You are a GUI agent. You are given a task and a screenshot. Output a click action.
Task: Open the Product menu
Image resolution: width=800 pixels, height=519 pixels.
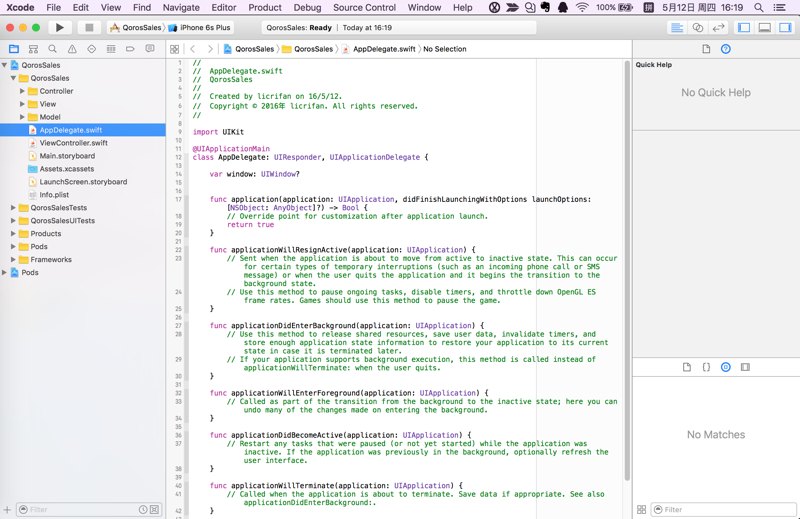click(265, 7)
